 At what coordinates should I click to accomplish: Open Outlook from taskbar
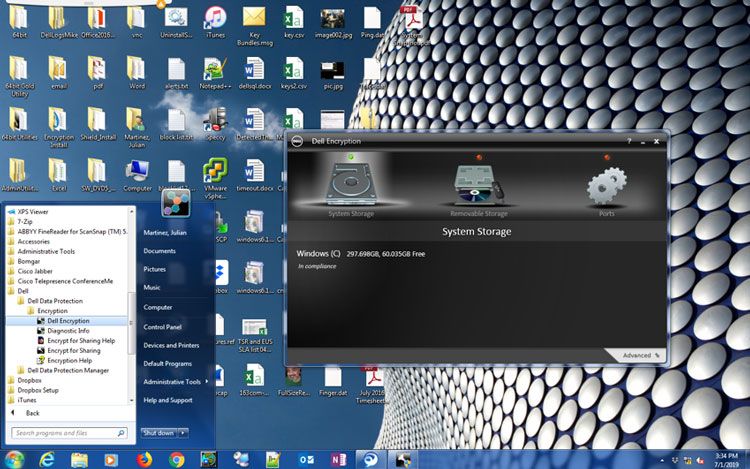click(x=306, y=459)
